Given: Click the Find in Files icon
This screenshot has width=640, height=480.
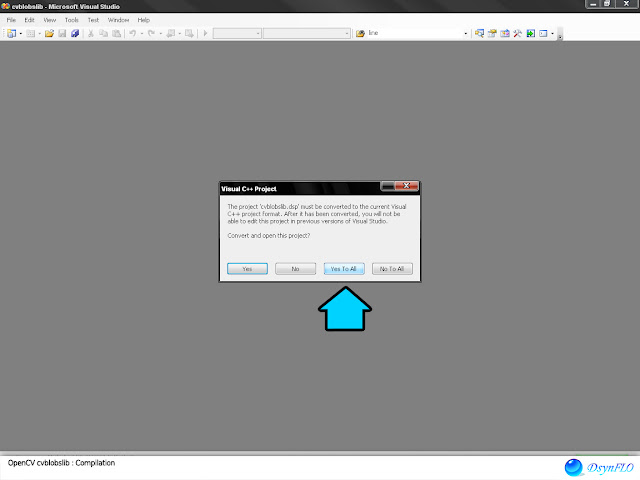Looking at the screenshot, I should pyautogui.click(x=360, y=33).
